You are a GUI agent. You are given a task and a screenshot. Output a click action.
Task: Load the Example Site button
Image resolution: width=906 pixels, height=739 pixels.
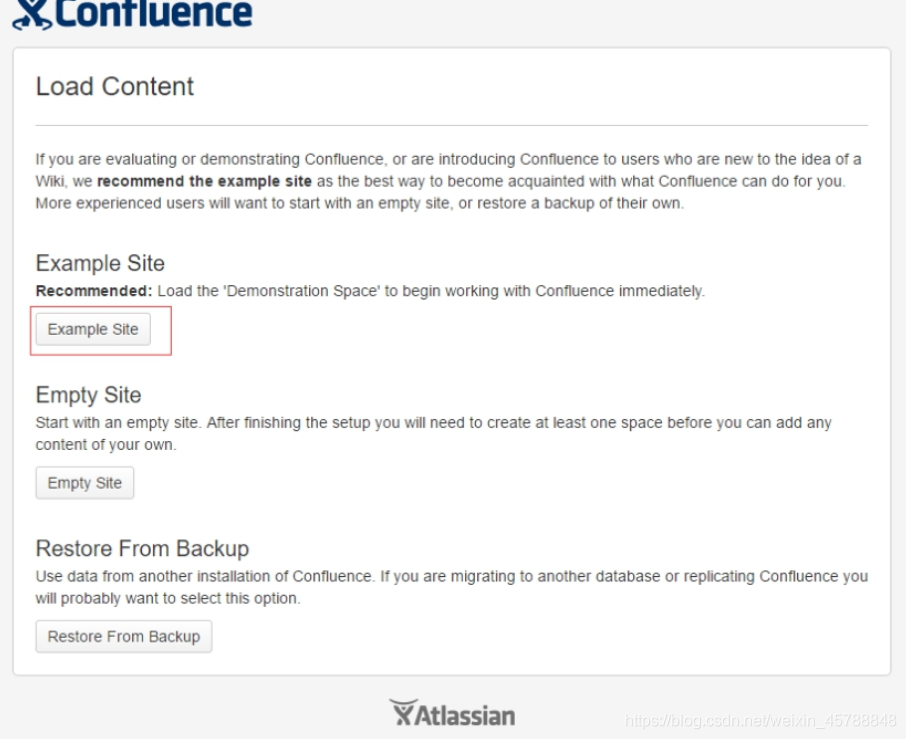tap(93, 329)
